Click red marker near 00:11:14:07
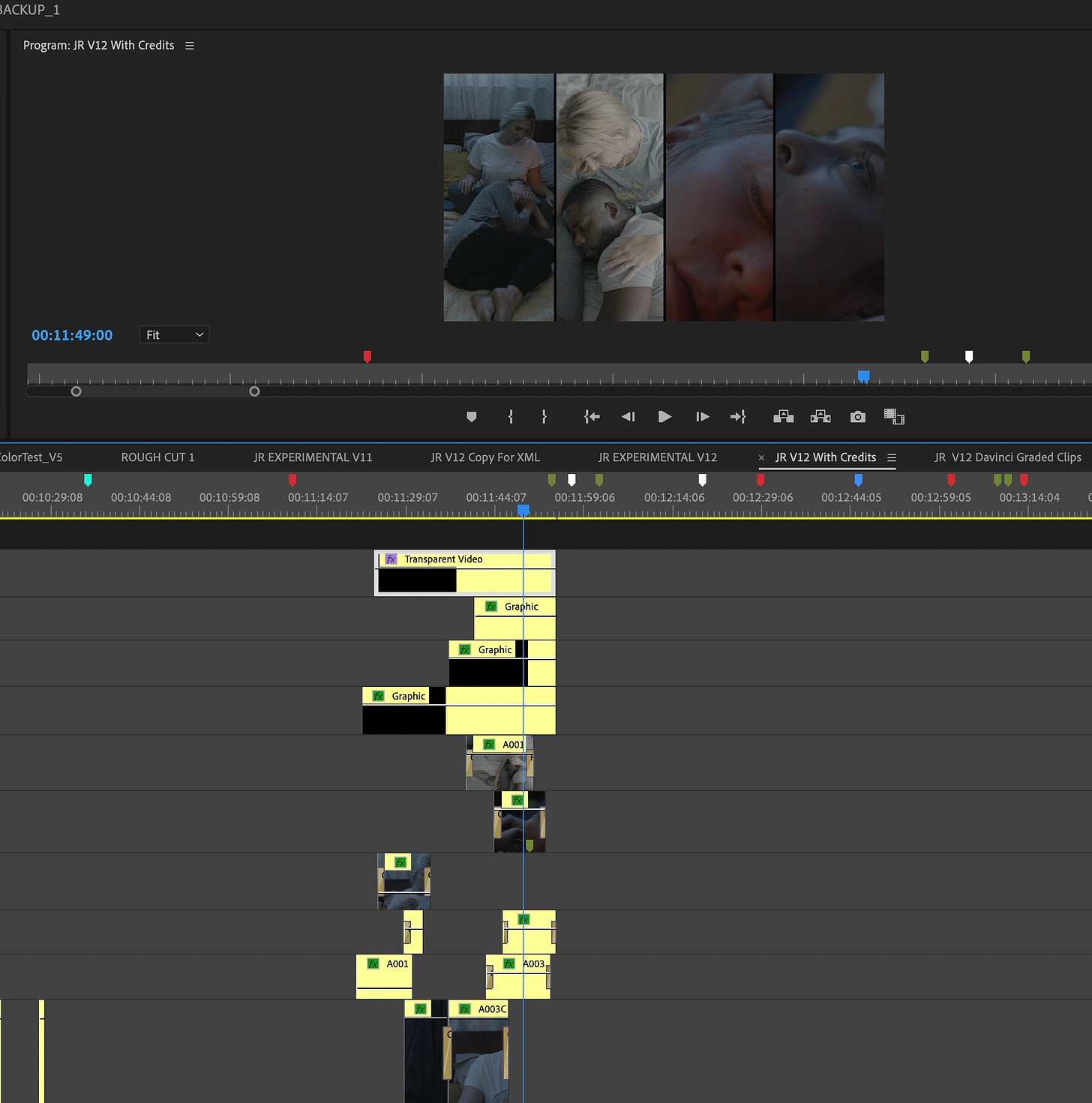Screen dimensions: 1092x1103 click(x=292, y=480)
